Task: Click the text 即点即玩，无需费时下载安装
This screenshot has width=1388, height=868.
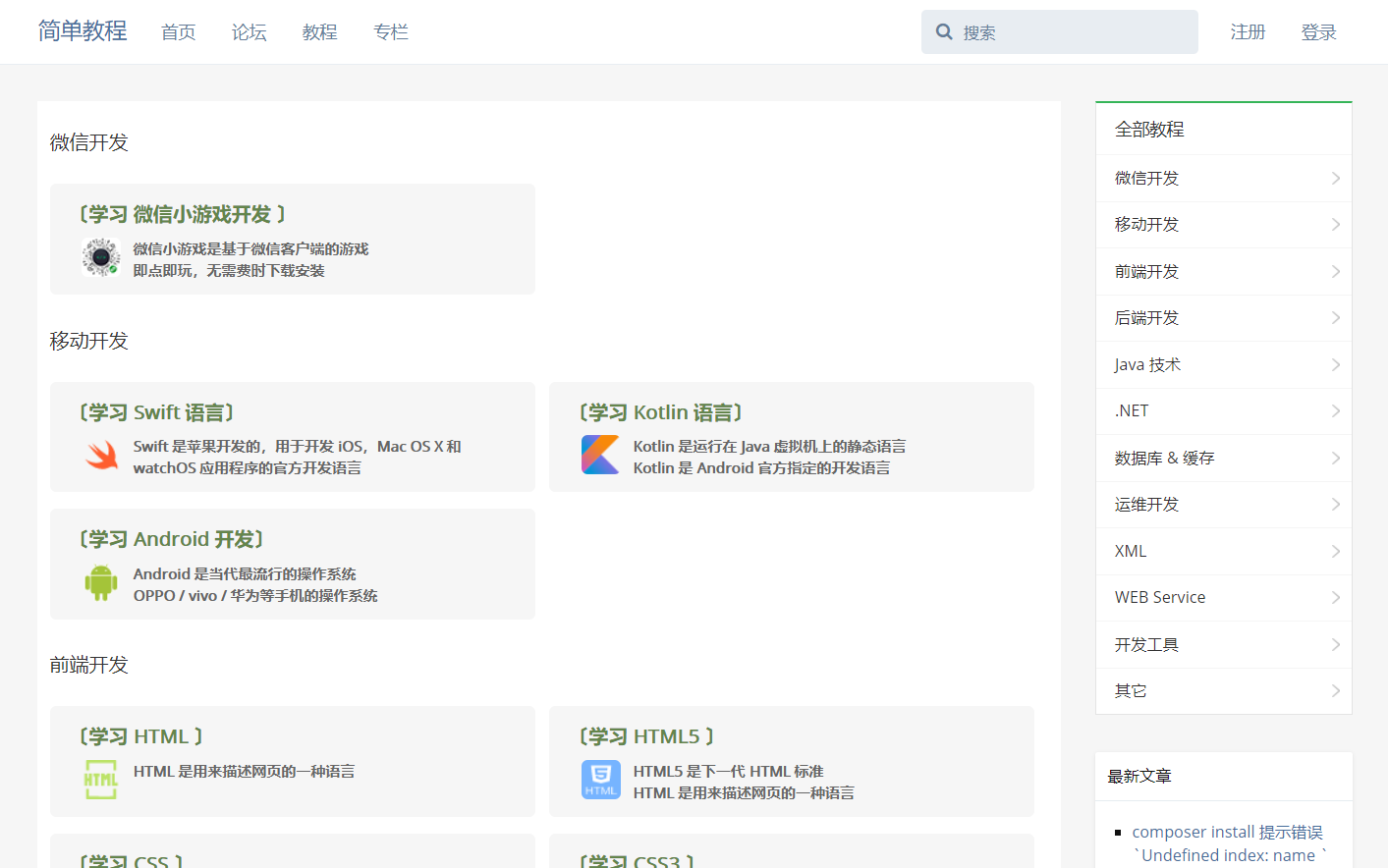Action: click(x=229, y=270)
